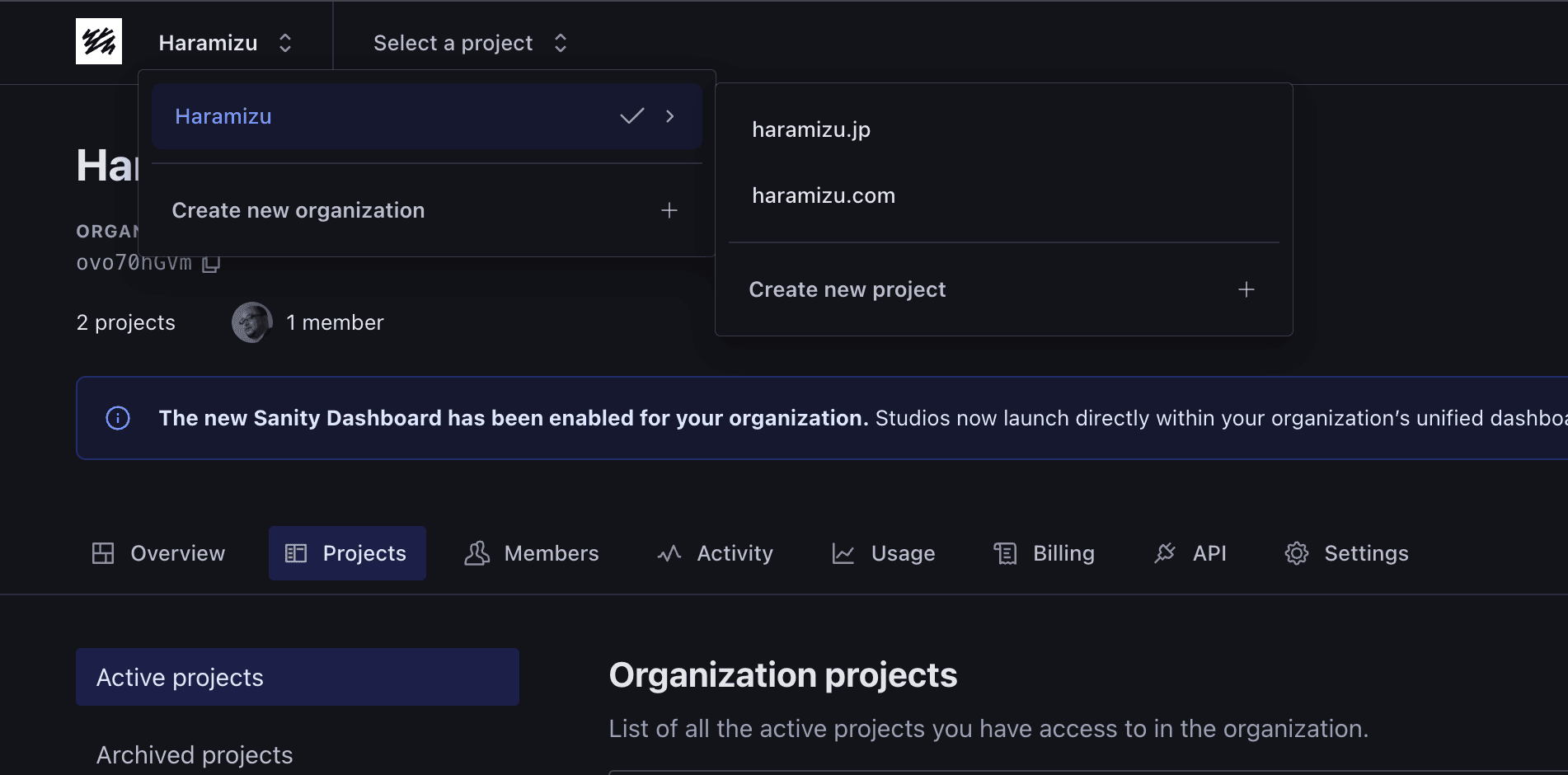Click the Settings gear icon
Image resolution: width=1568 pixels, height=775 pixels.
point(1296,553)
